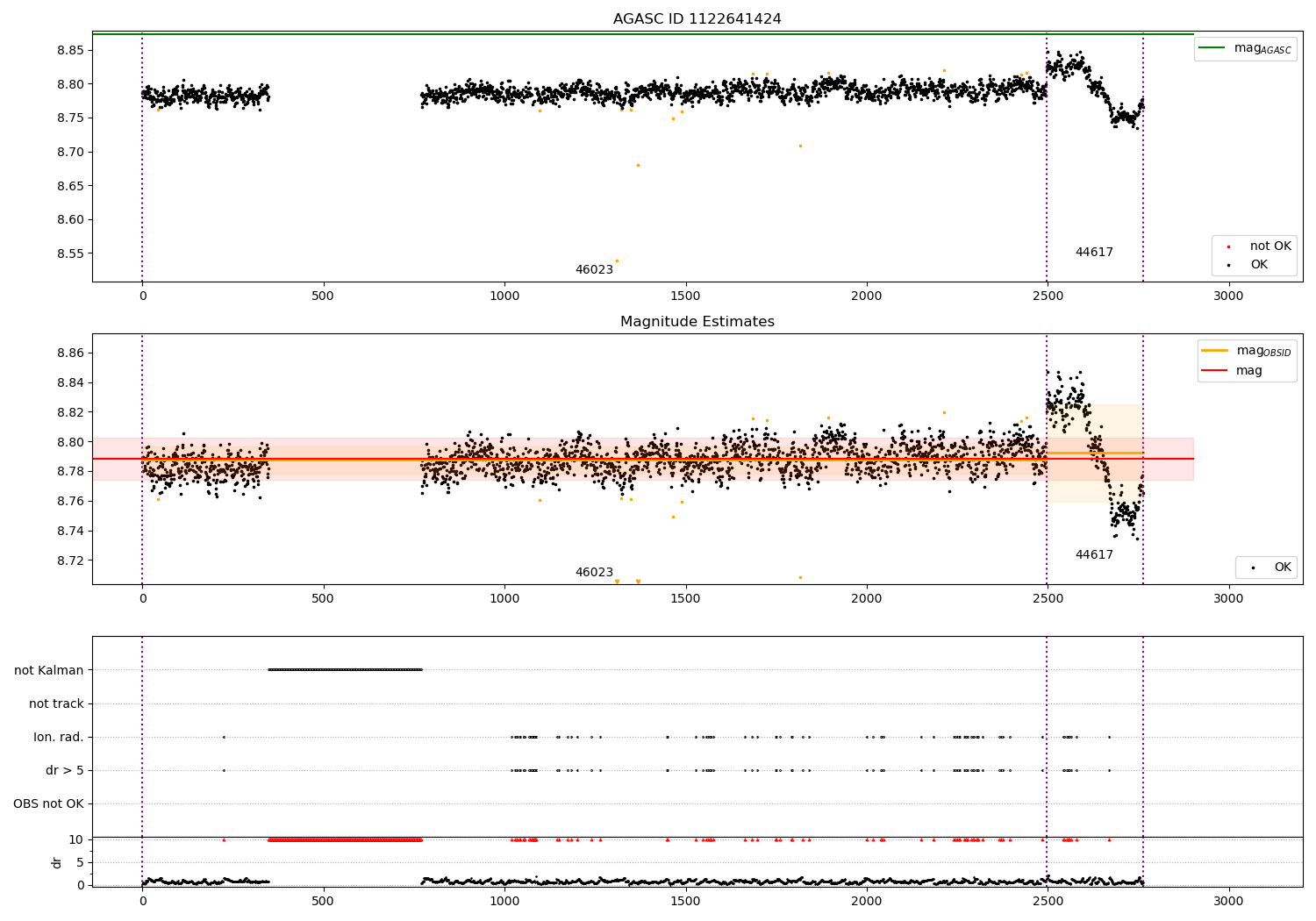Select the orange mag OBSID legend line
The height and width of the screenshot is (921, 1316).
coord(1215,350)
